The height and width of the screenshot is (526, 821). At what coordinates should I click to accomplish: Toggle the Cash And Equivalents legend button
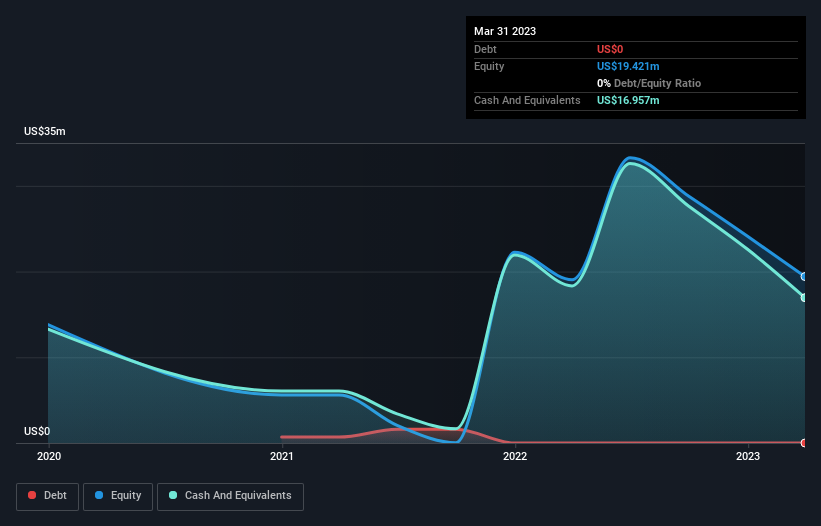click(x=230, y=496)
